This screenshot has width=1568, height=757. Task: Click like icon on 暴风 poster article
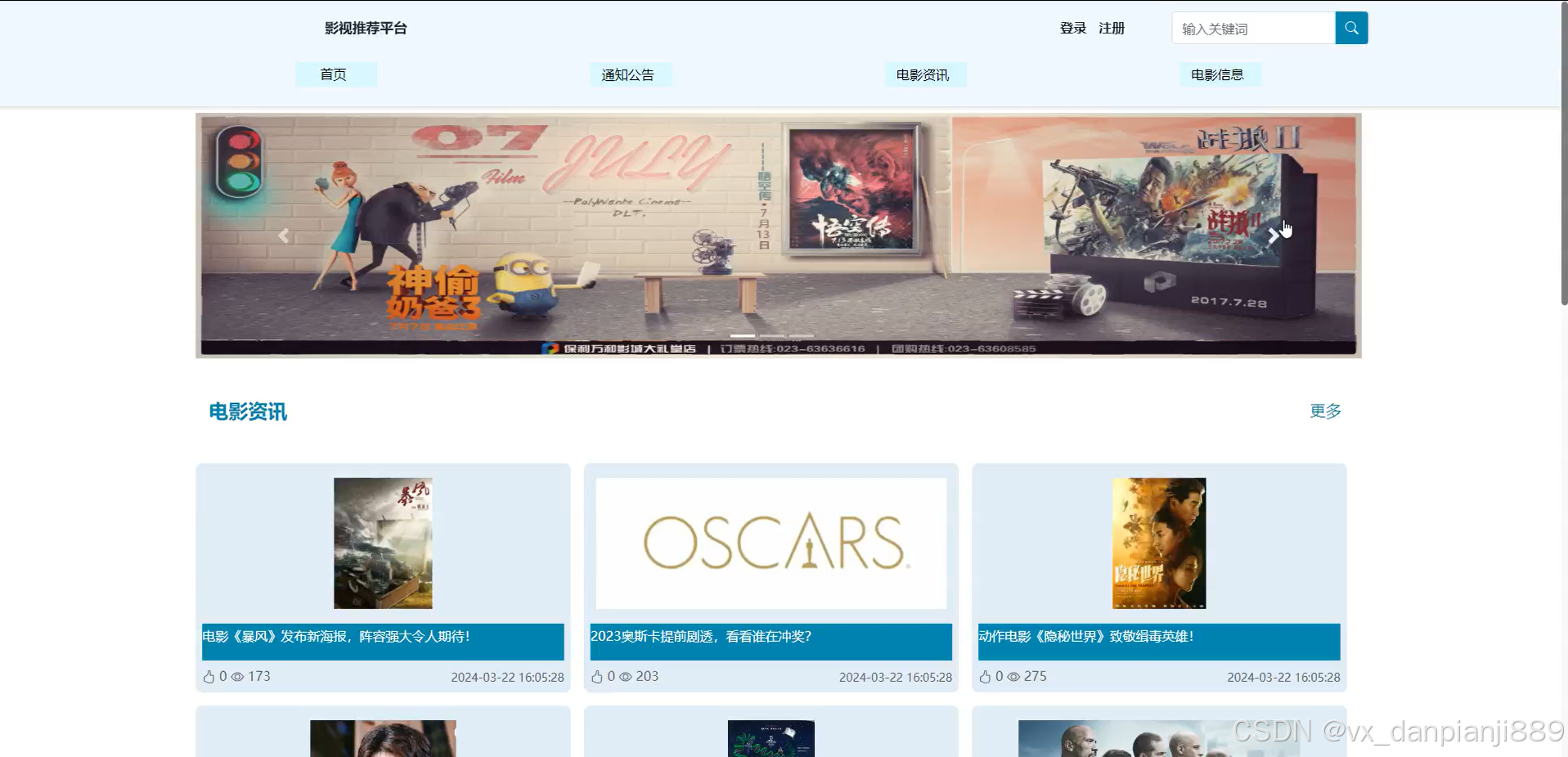click(209, 677)
